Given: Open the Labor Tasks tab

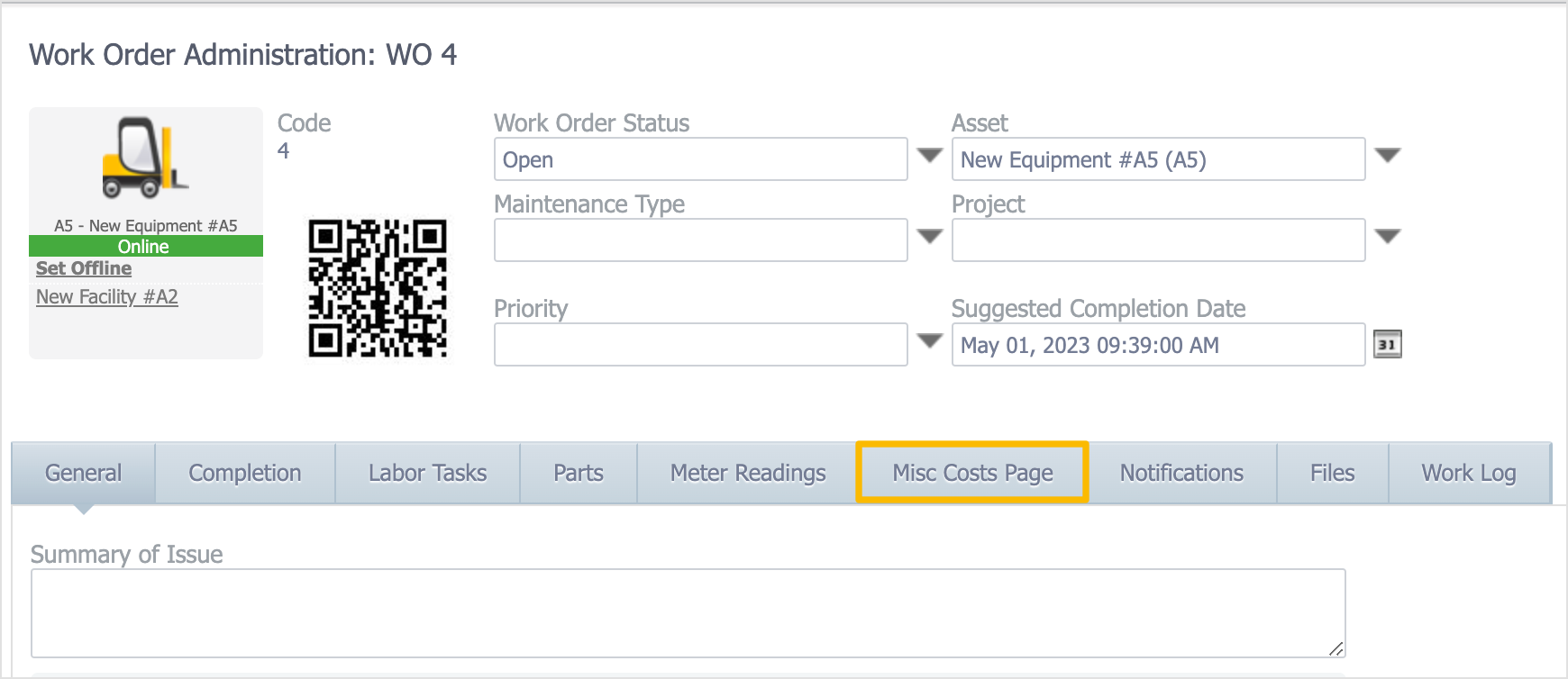Looking at the screenshot, I should click(427, 473).
